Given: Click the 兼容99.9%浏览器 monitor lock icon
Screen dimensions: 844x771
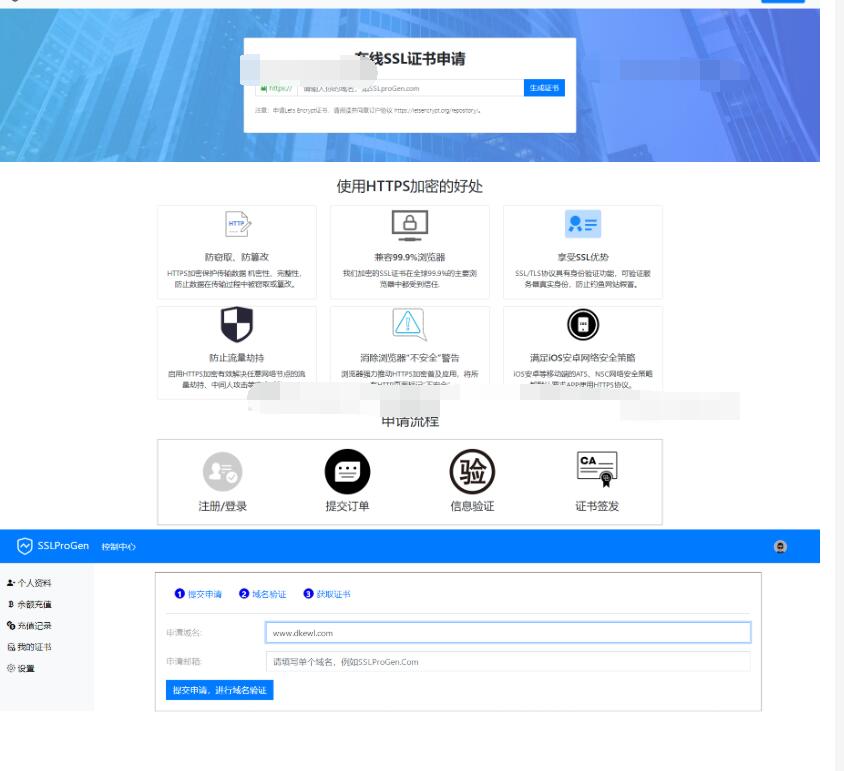Looking at the screenshot, I should 410,225.
